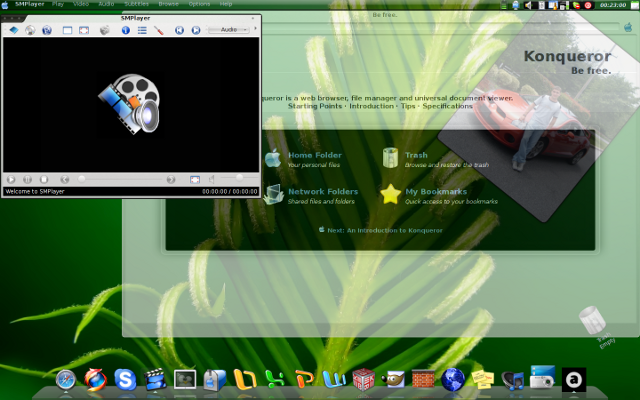Click the Open URL globe icon in SMPlayer
The height and width of the screenshot is (400, 640).
click(47, 30)
